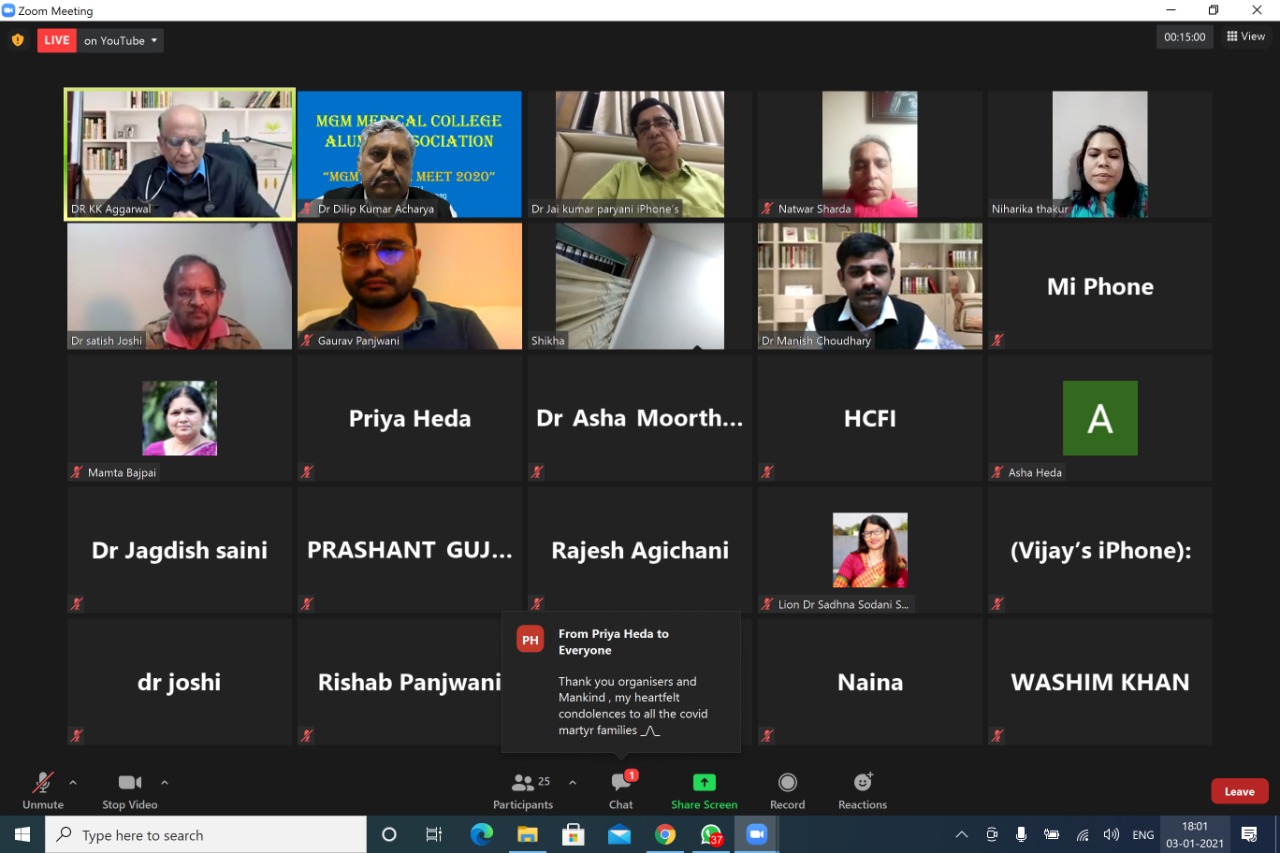This screenshot has height=853, width=1280.
Task: Launch Microsoft Edge from taskbar
Action: click(x=481, y=835)
